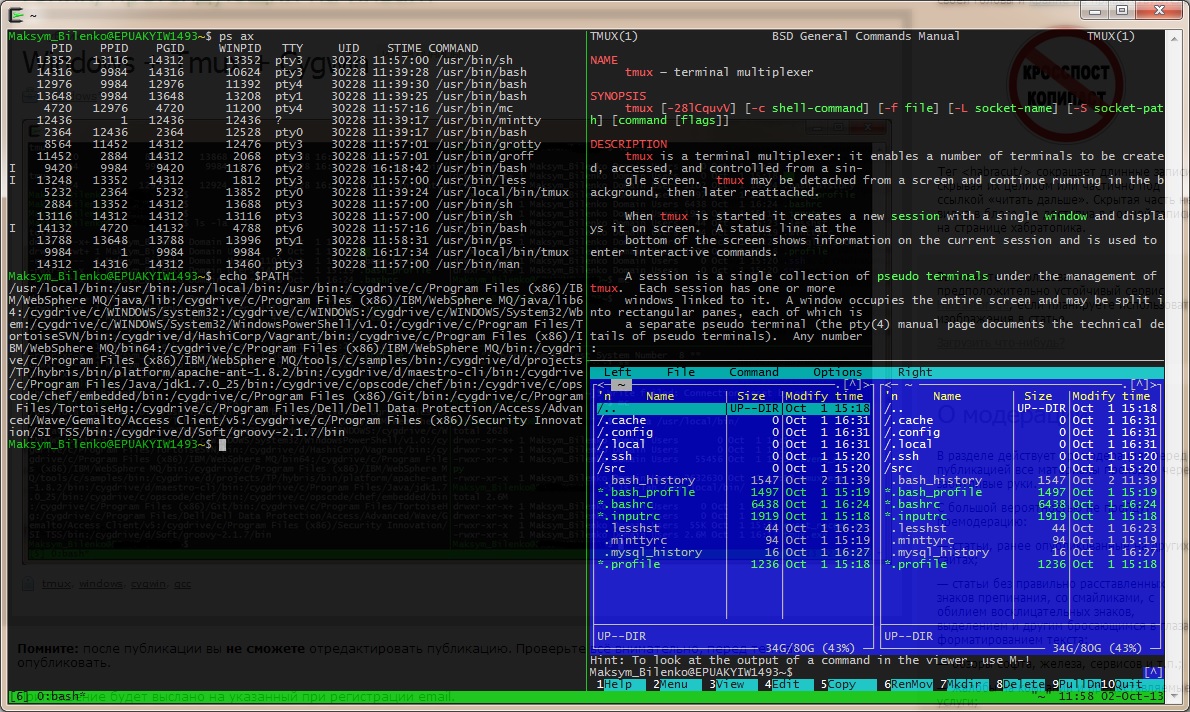This screenshot has width=1190, height=712.
Task: Open the File menu in Midnight Commander
Action: [x=681, y=372]
